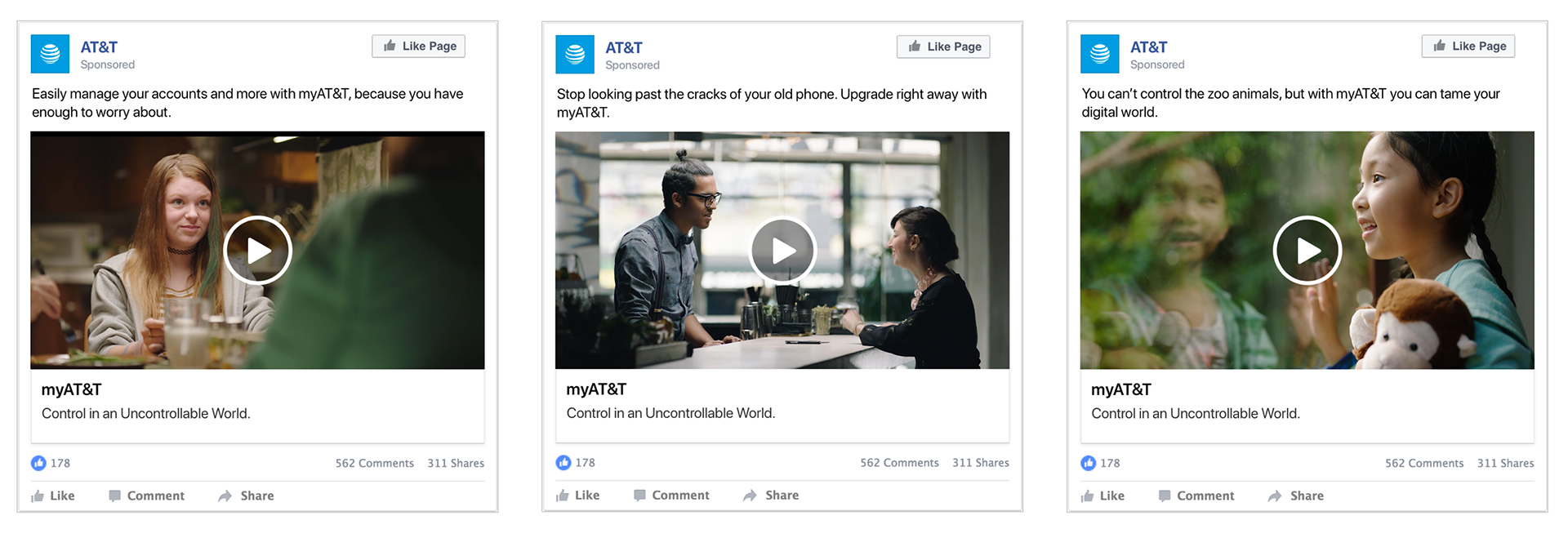The image size is (1568, 538).
Task: View 311 Shares on the middle ad
Action: coord(981,462)
